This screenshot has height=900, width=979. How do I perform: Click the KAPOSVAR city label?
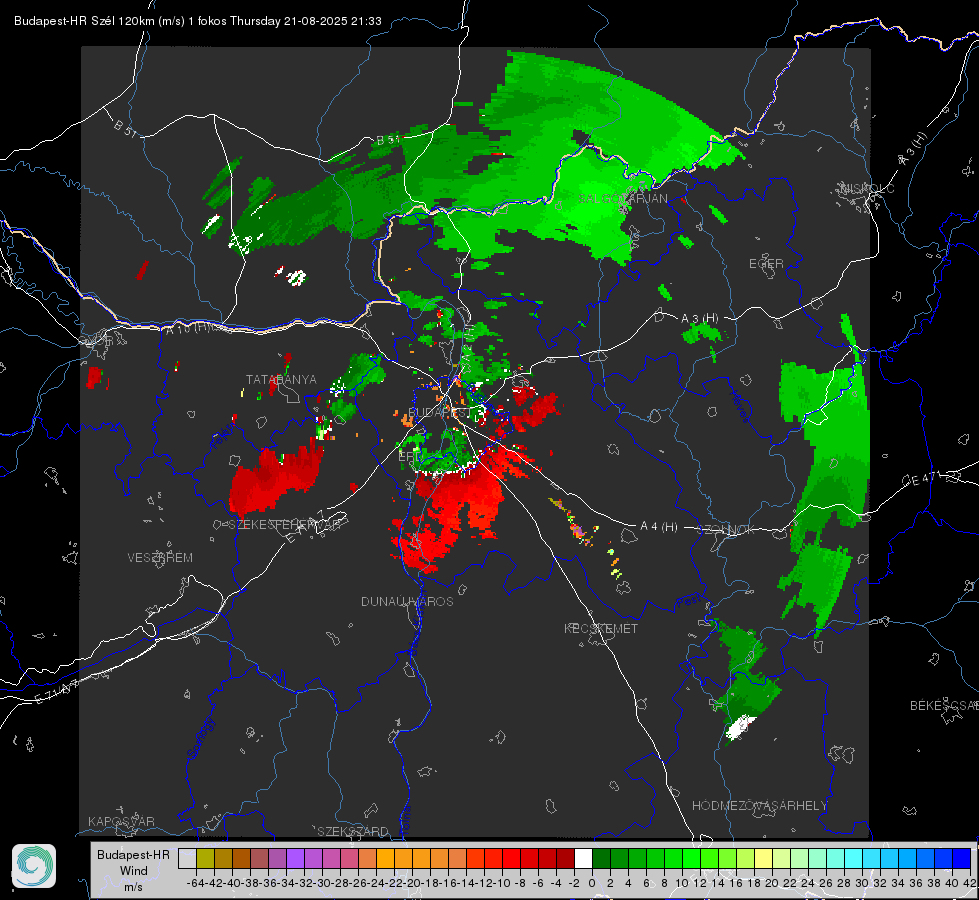[121, 821]
